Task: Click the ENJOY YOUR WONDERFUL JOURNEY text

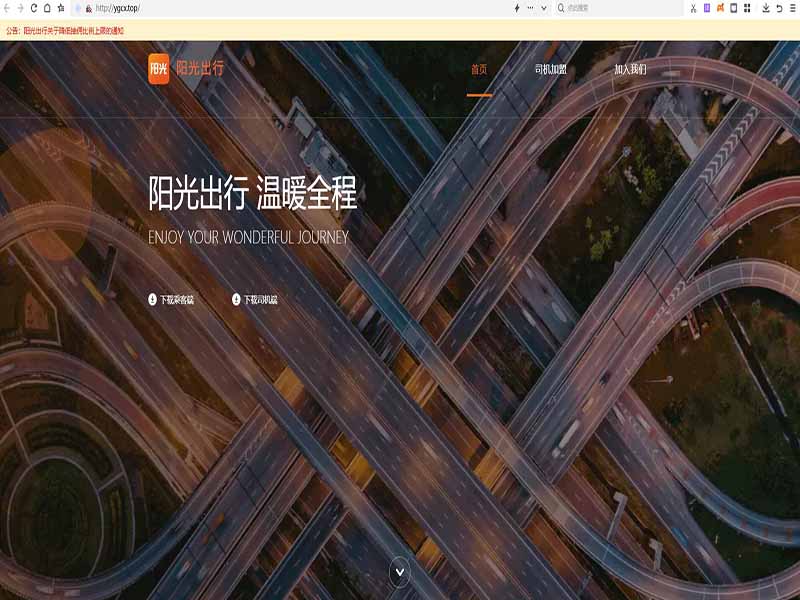Action: pyautogui.click(x=248, y=237)
